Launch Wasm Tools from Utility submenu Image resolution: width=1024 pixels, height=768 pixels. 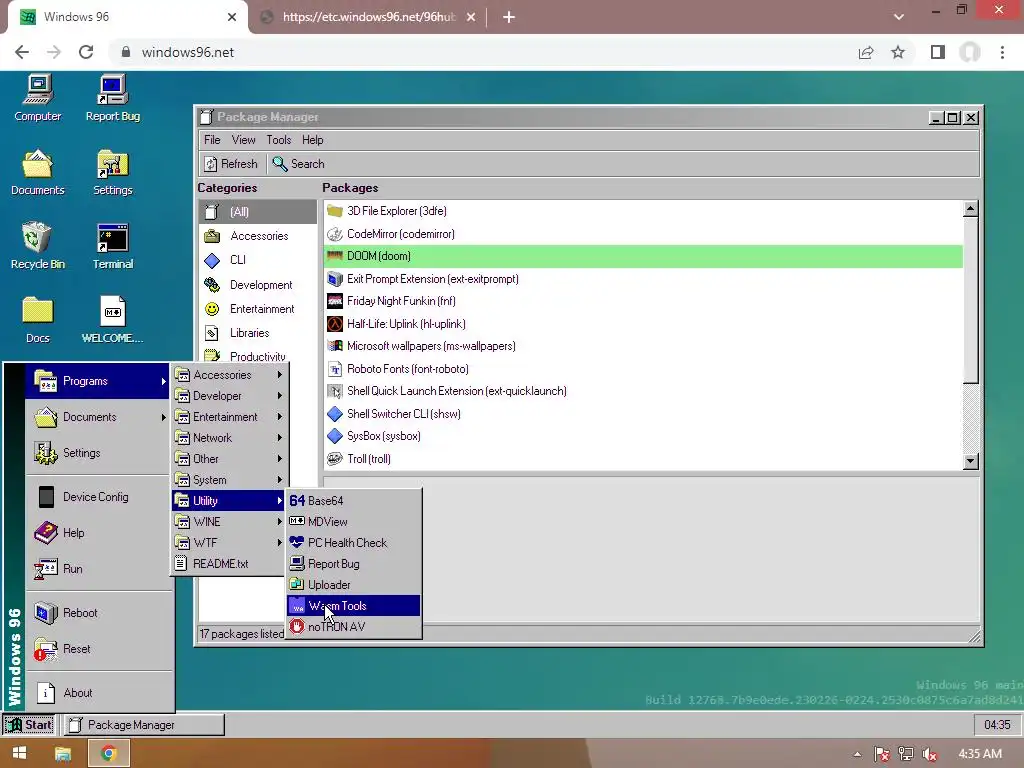353,606
